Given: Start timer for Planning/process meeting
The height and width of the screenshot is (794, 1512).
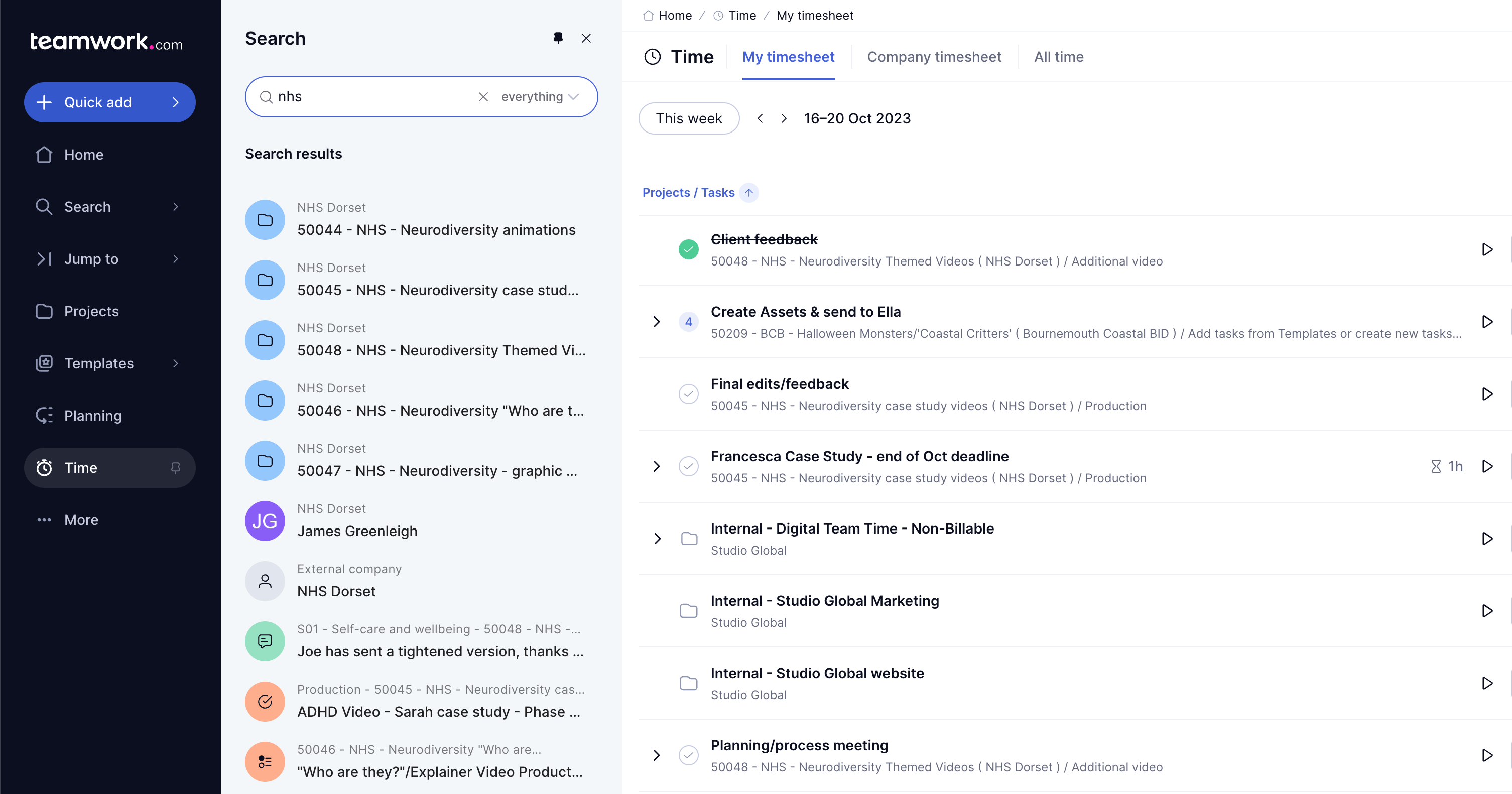Looking at the screenshot, I should pyautogui.click(x=1487, y=755).
